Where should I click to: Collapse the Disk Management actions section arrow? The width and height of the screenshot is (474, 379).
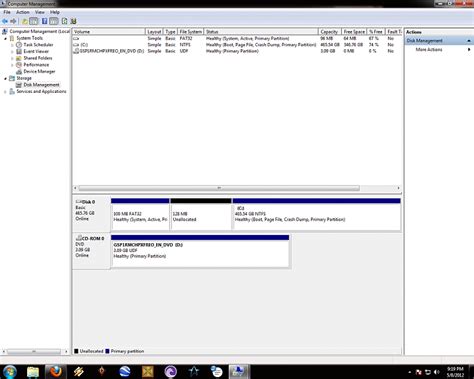(469, 41)
